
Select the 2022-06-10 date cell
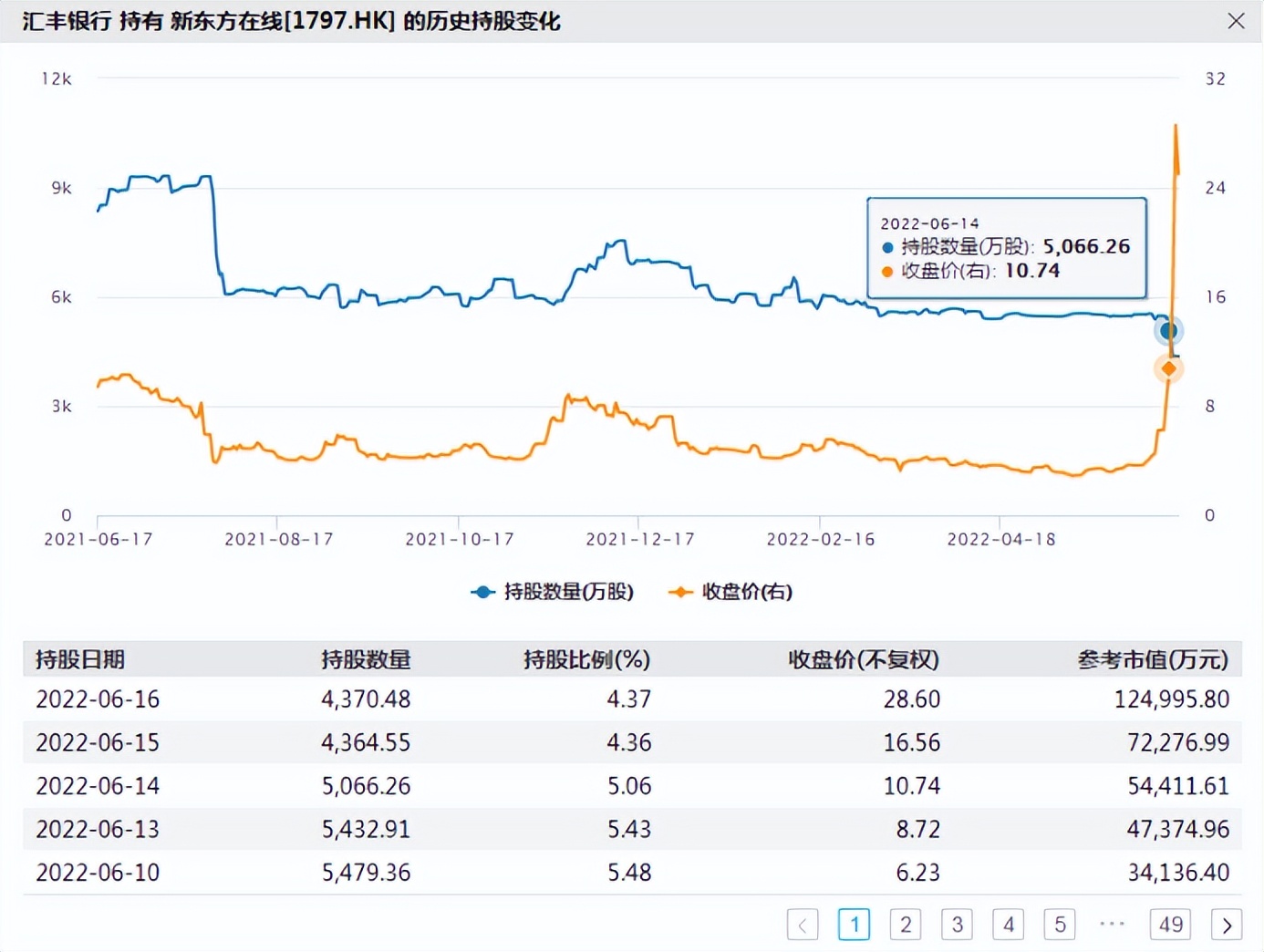point(98,873)
